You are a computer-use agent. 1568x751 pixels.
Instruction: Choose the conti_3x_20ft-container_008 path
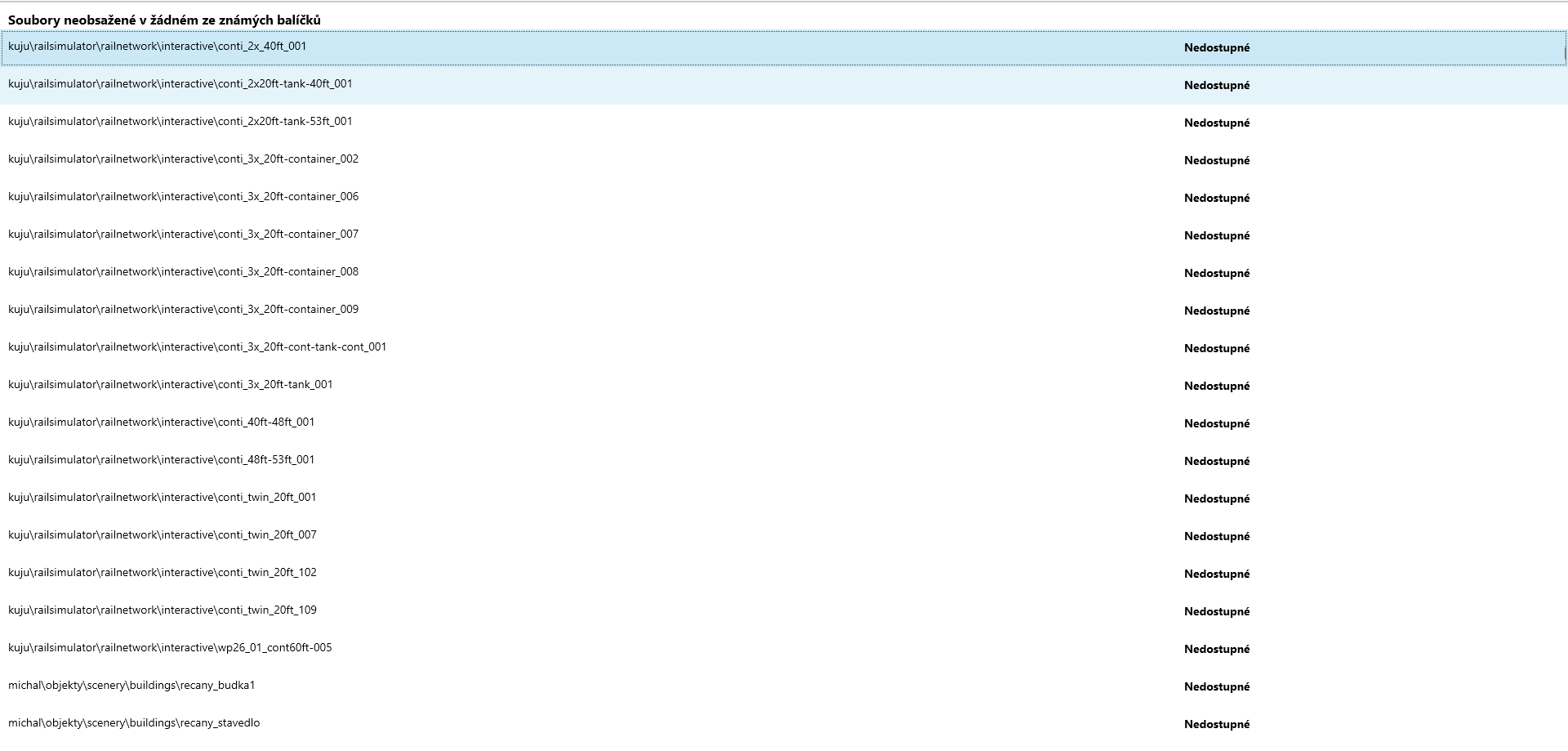pyautogui.click(x=183, y=272)
